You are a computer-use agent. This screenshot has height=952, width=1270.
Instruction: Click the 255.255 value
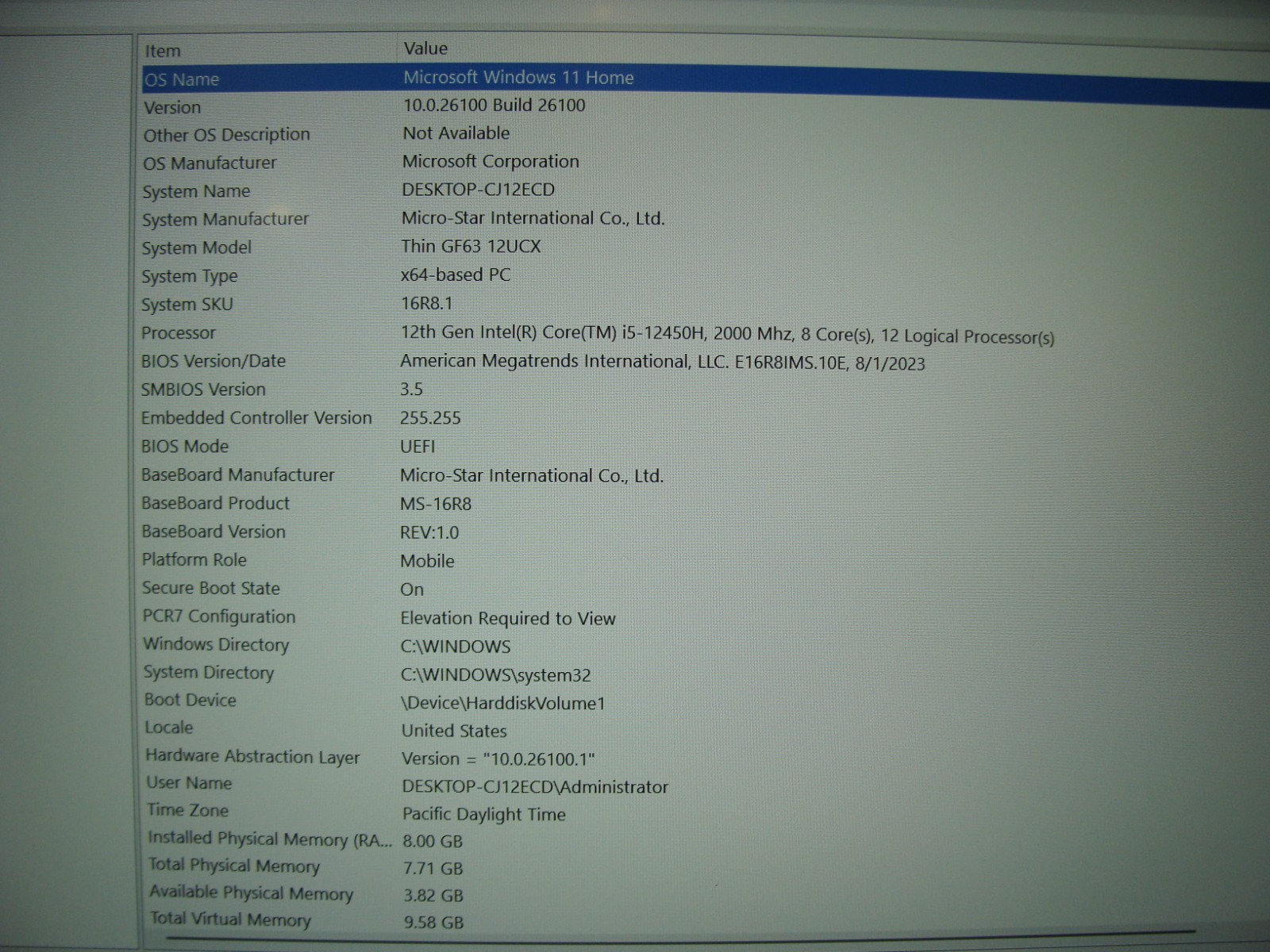(x=430, y=418)
